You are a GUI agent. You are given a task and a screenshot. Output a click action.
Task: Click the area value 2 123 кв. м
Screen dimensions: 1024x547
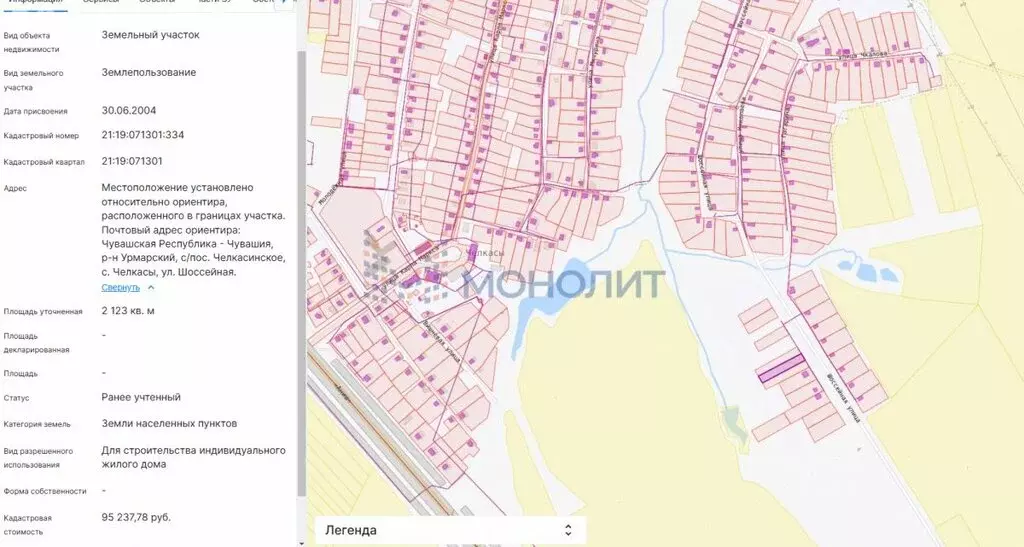click(128, 311)
